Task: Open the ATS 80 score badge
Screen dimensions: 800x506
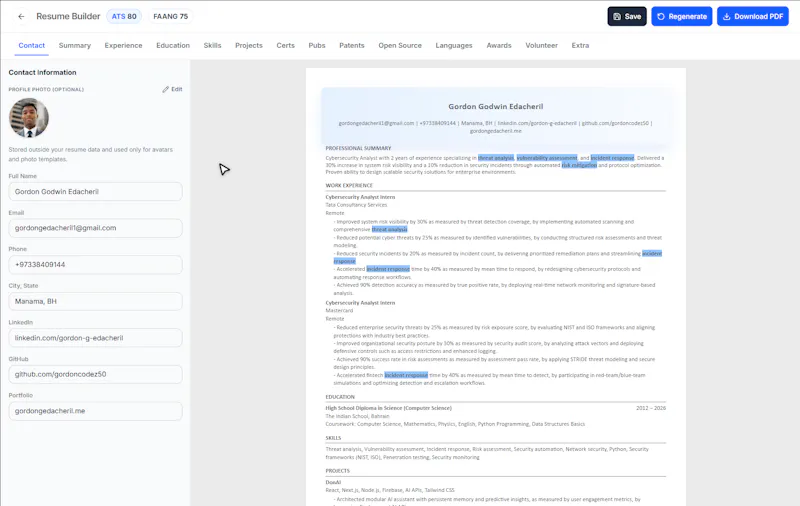Action: click(x=124, y=16)
